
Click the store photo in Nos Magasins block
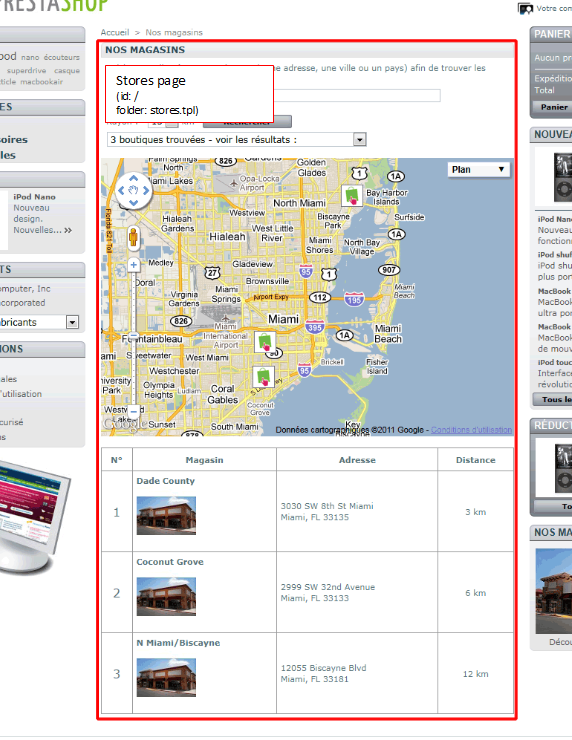tap(554, 591)
